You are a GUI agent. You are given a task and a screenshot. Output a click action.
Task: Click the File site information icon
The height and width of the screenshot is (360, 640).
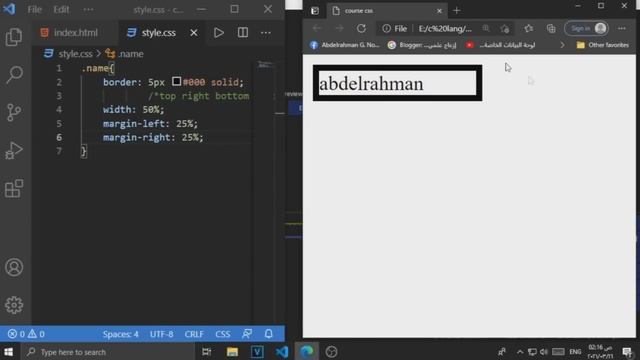[x=394, y=28]
